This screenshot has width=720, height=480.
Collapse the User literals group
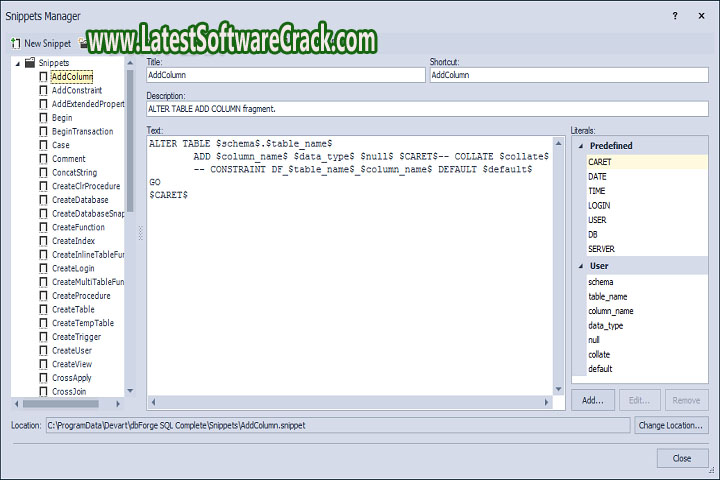pos(580,266)
